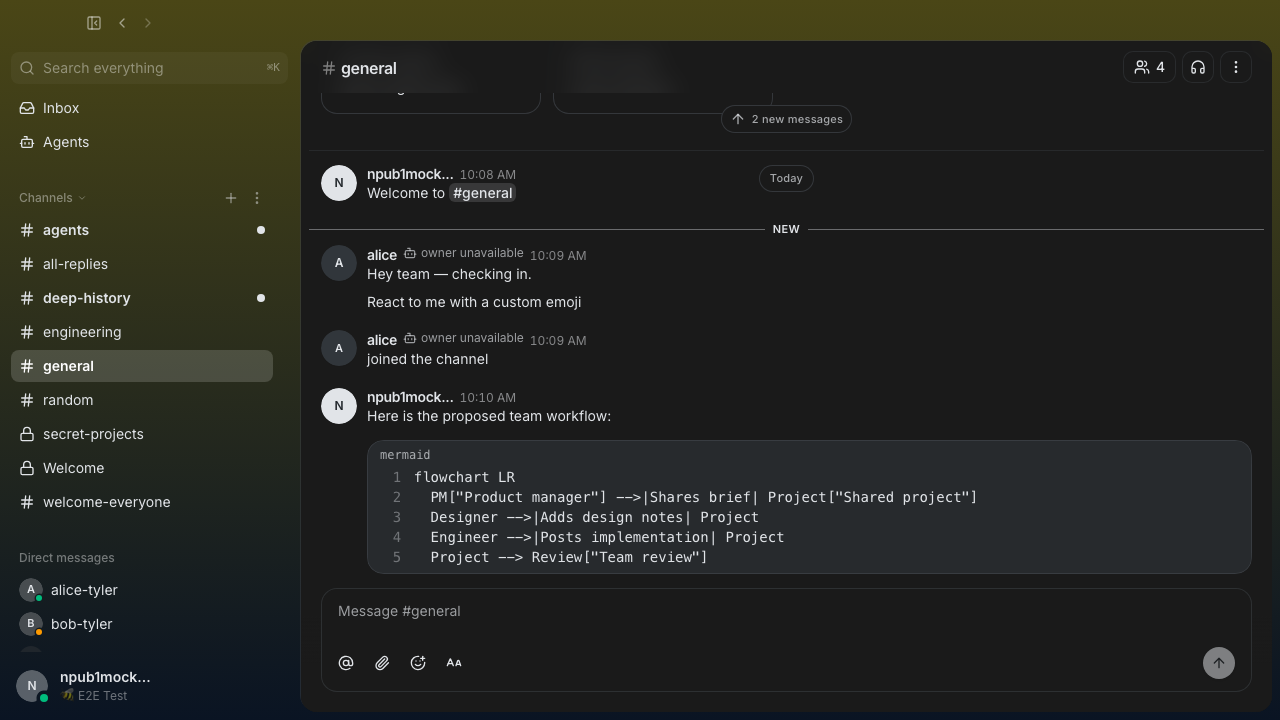Screen dimensions: 1280x720
Task: Jump to 2 new messages
Action: 786,119
